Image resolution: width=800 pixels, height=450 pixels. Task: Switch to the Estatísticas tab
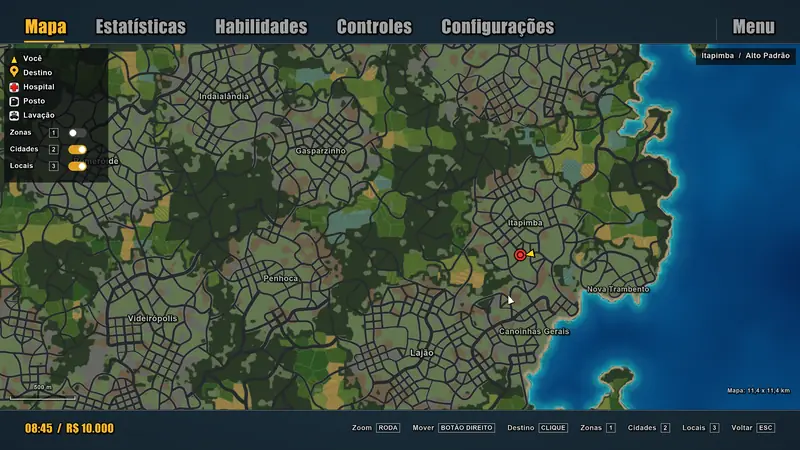point(141,27)
